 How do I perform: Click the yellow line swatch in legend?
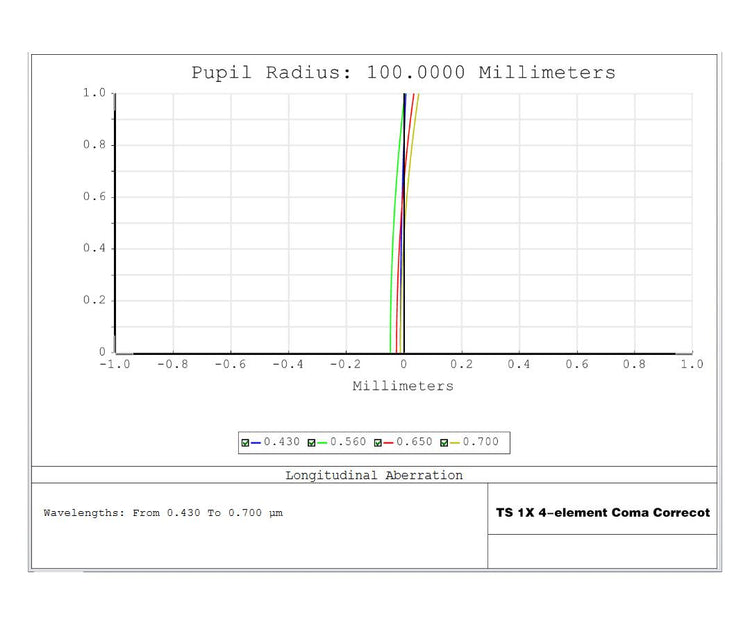click(x=454, y=442)
